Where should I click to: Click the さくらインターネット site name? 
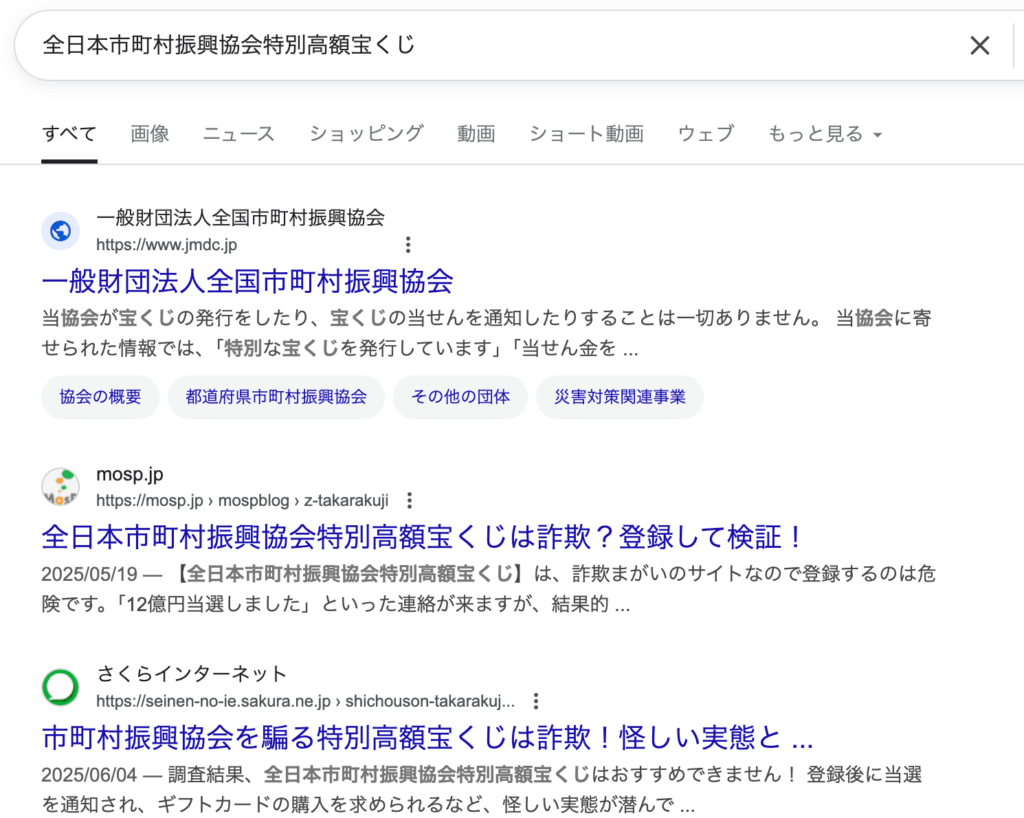(192, 674)
